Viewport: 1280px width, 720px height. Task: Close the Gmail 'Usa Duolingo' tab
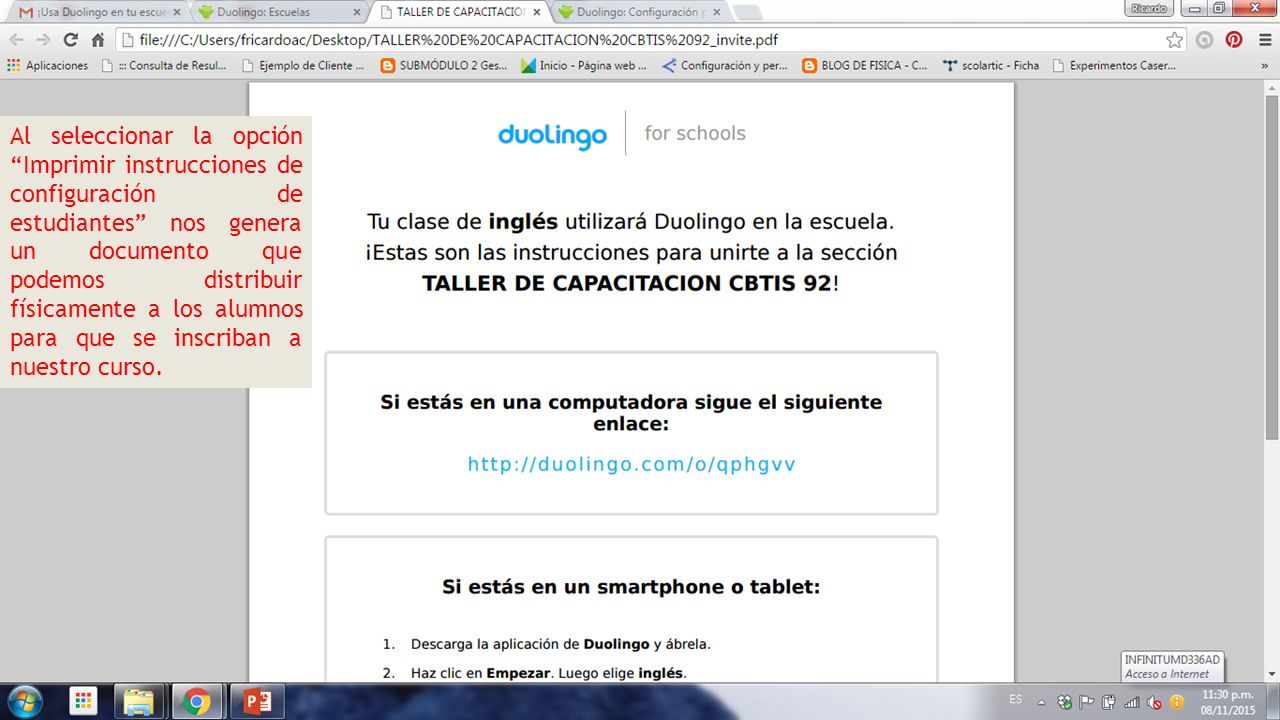177,12
